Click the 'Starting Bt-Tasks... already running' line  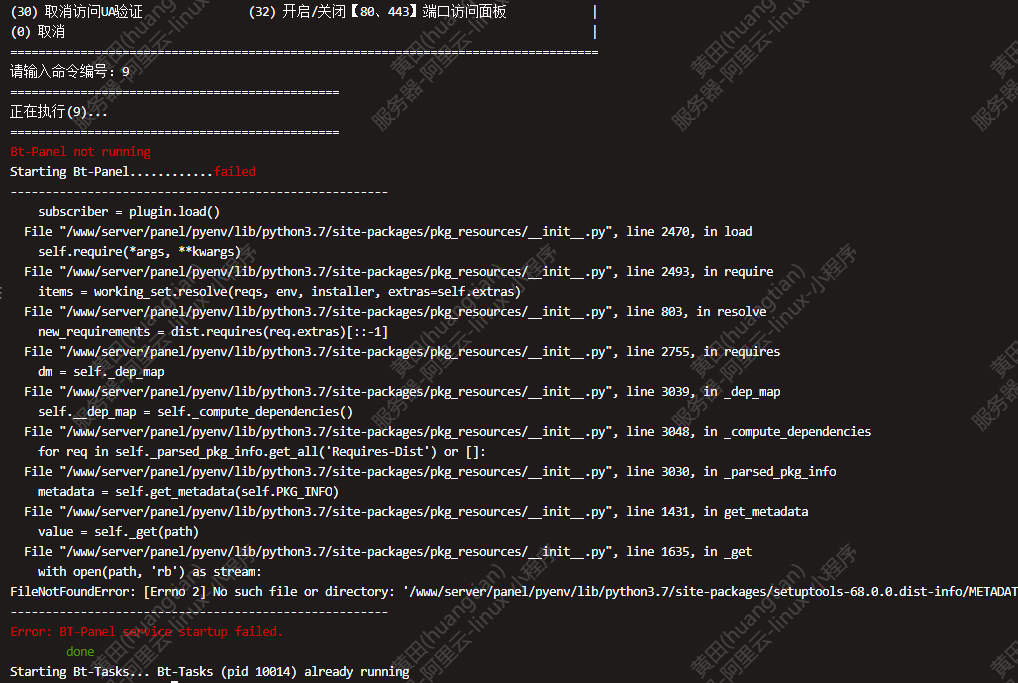tap(210, 672)
